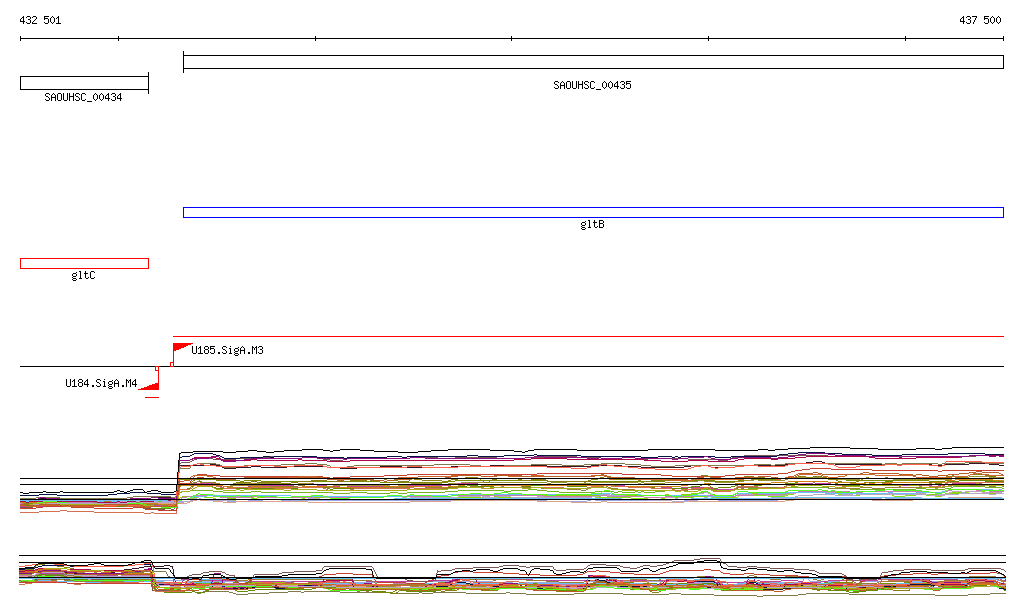
Task: Click the gltC name label
Action: click(84, 276)
